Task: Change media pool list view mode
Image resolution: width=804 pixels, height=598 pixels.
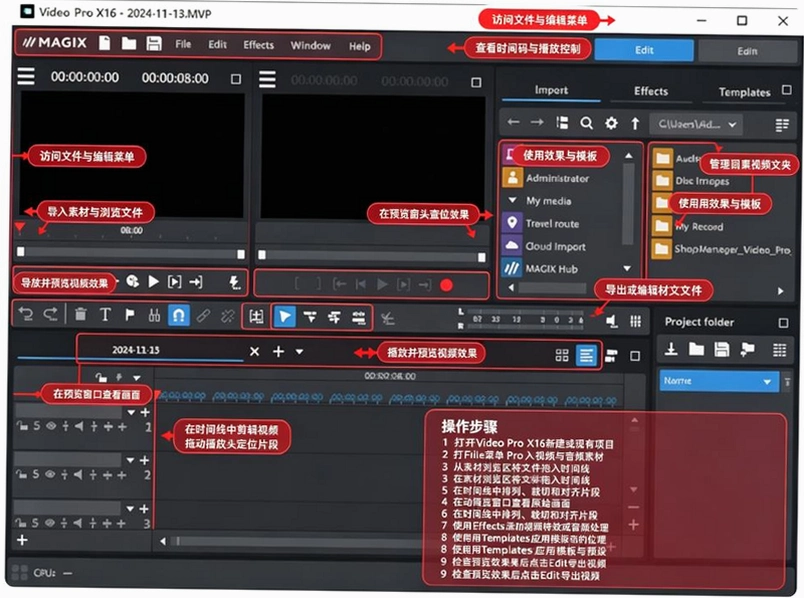Action: [x=782, y=125]
